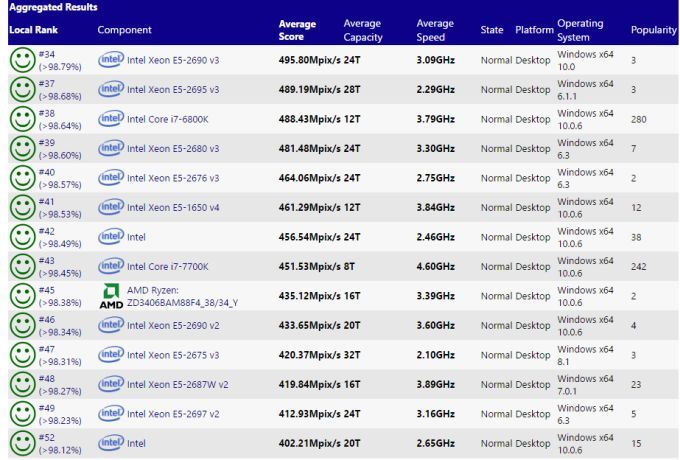Open the Intel Xeon E5-2680 v3 entry
The height and width of the screenshot is (460, 680).
173,149
